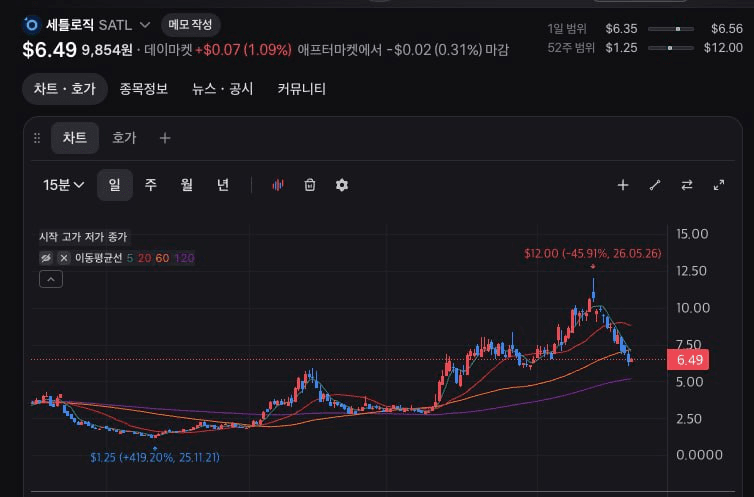Click the swap compare arrows icon
Viewport: 754px width, 497px height.
click(687, 185)
